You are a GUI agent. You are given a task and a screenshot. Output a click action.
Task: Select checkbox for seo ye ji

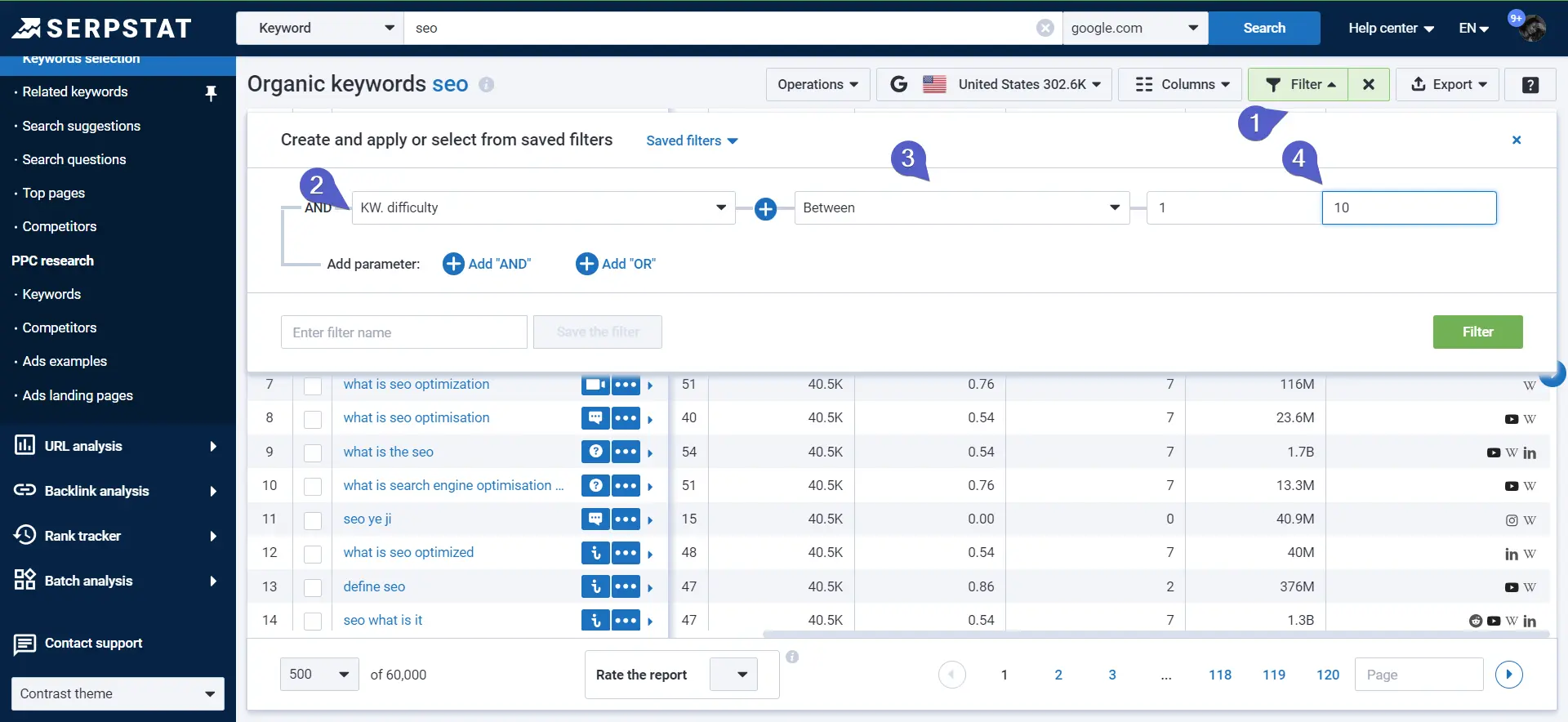pos(313,519)
